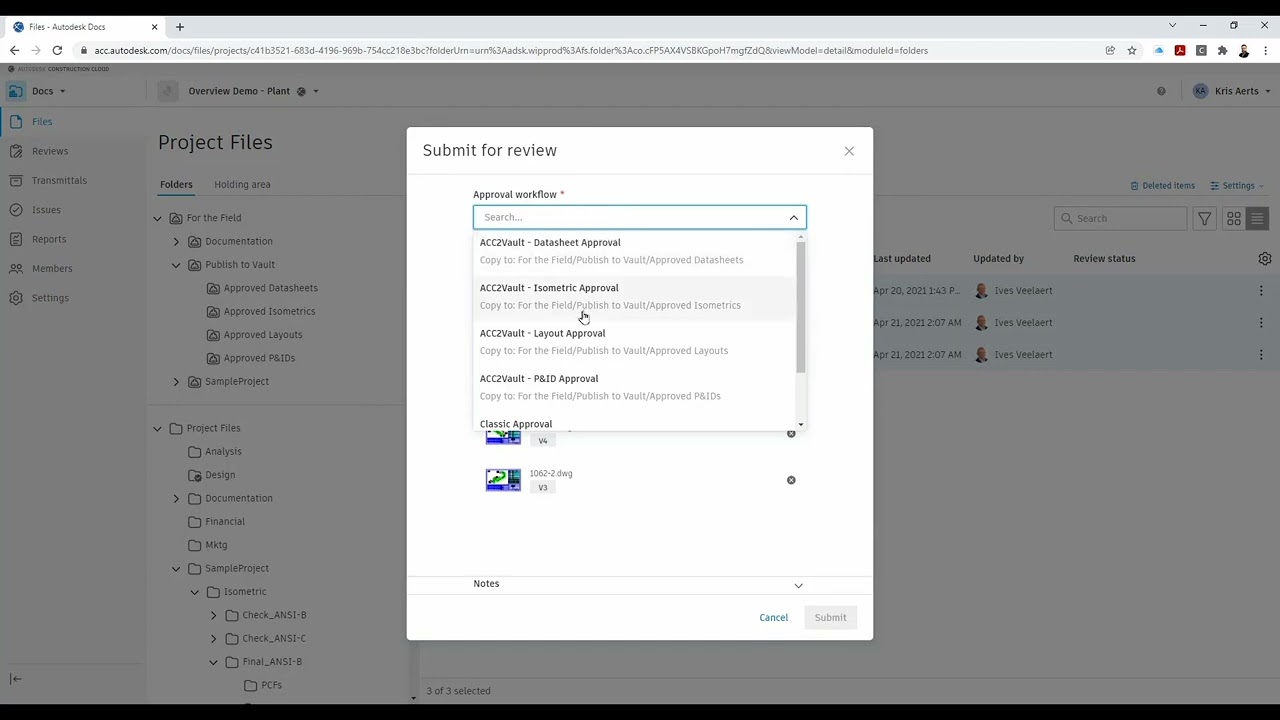Open the Overview Demo - Plant project dropdown
1280x720 pixels.
[x=253, y=91]
